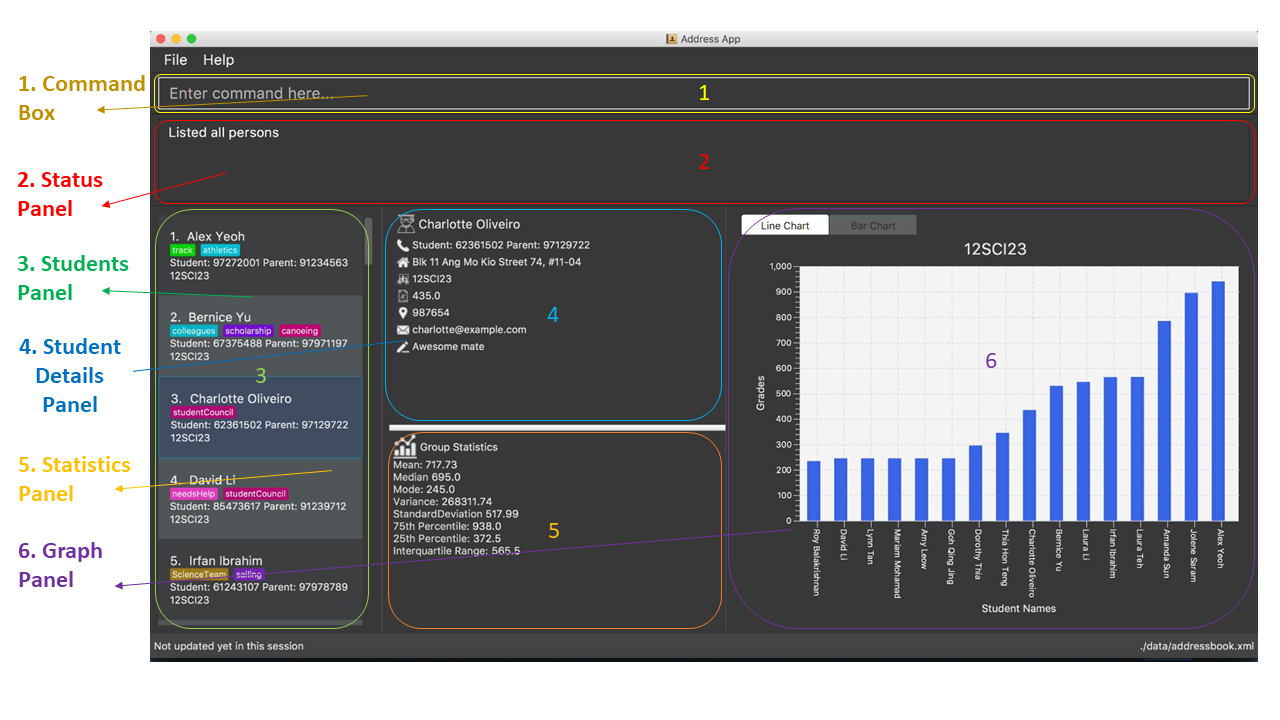Click the needsHelp tag on David Li

(x=193, y=493)
